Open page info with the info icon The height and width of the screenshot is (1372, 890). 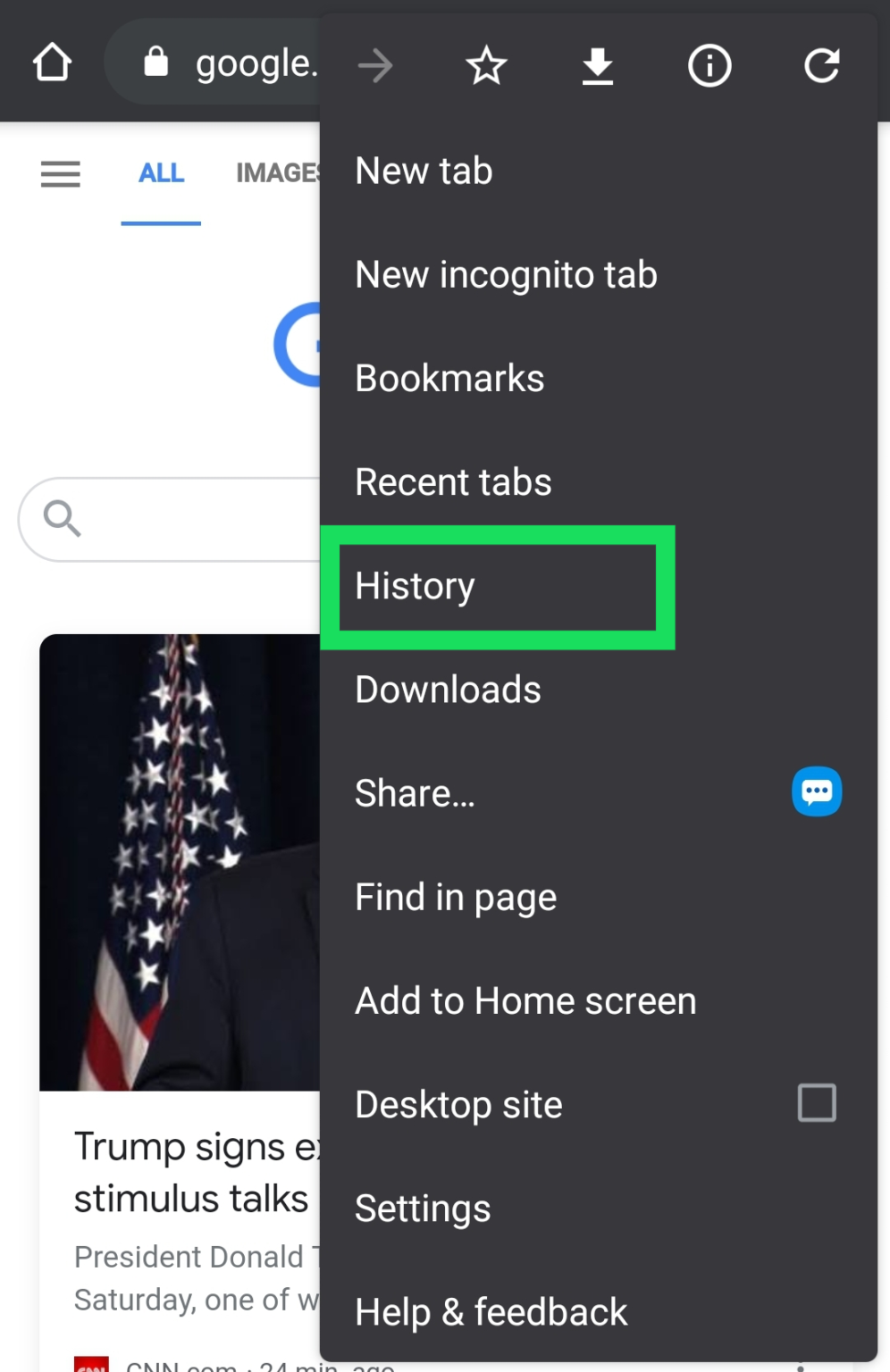click(709, 64)
